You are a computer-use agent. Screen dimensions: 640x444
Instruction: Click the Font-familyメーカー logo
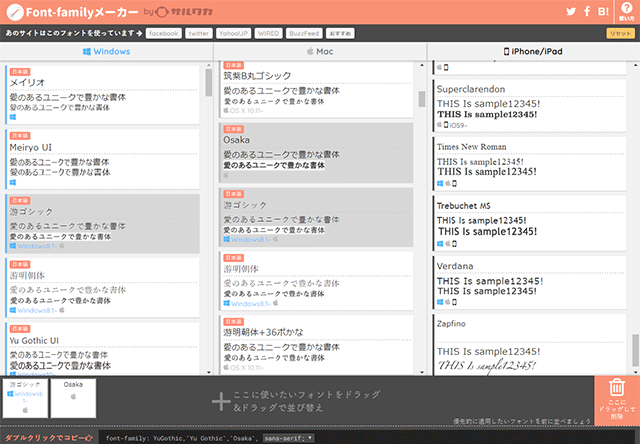(x=73, y=12)
